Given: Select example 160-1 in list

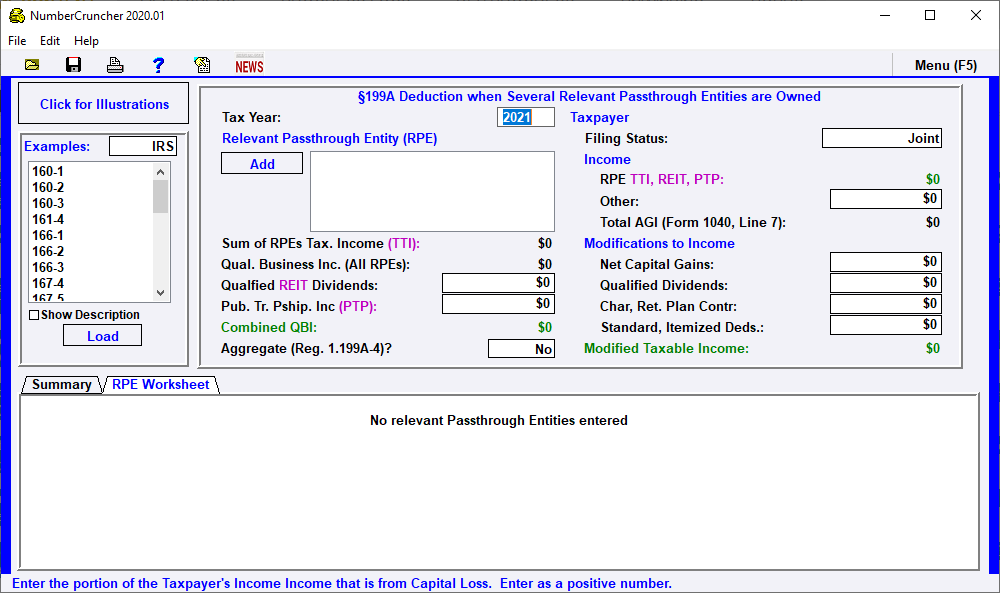Looking at the screenshot, I should click(48, 172).
